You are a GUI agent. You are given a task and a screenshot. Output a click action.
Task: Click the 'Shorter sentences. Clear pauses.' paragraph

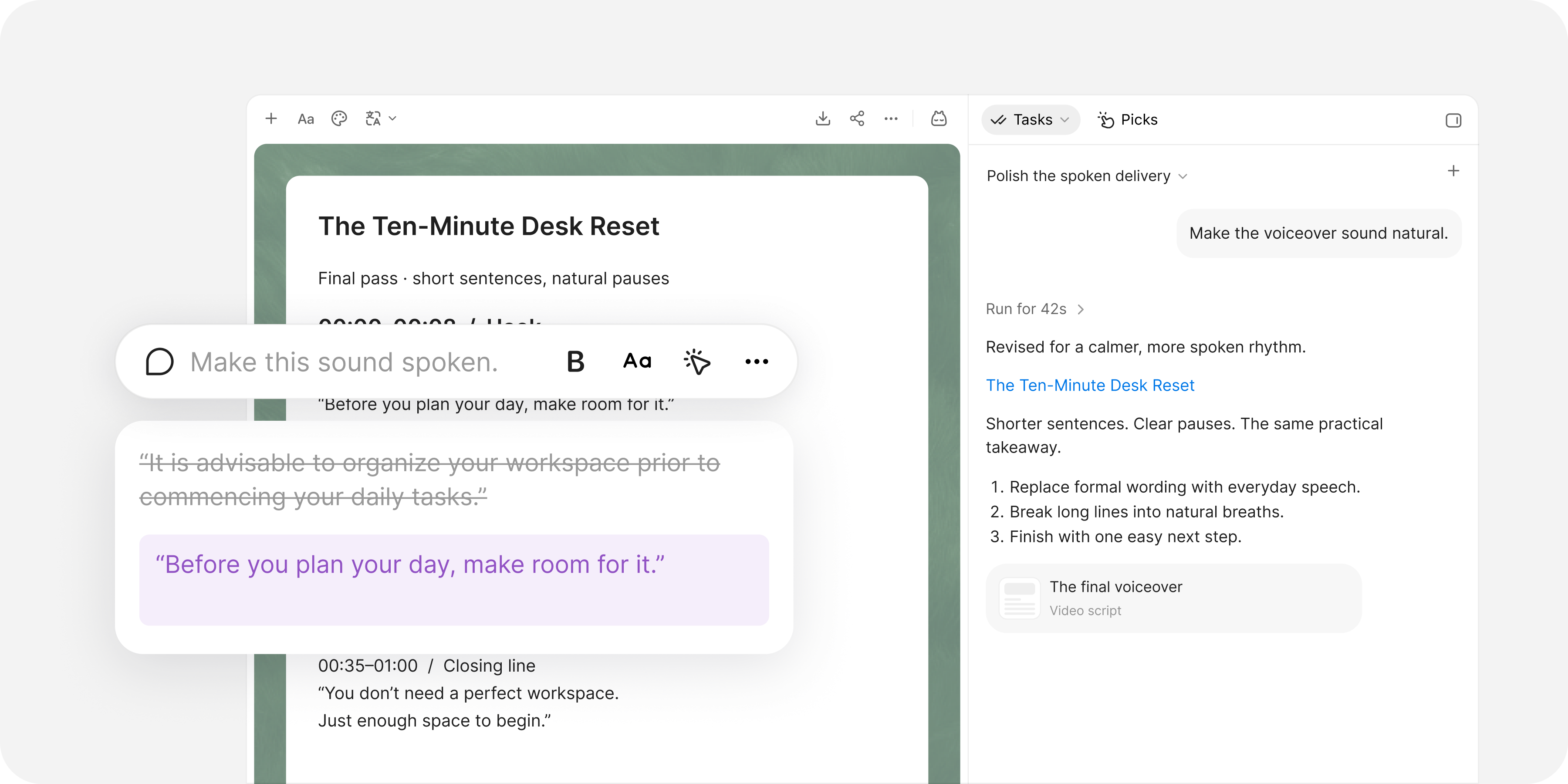pos(1185,435)
